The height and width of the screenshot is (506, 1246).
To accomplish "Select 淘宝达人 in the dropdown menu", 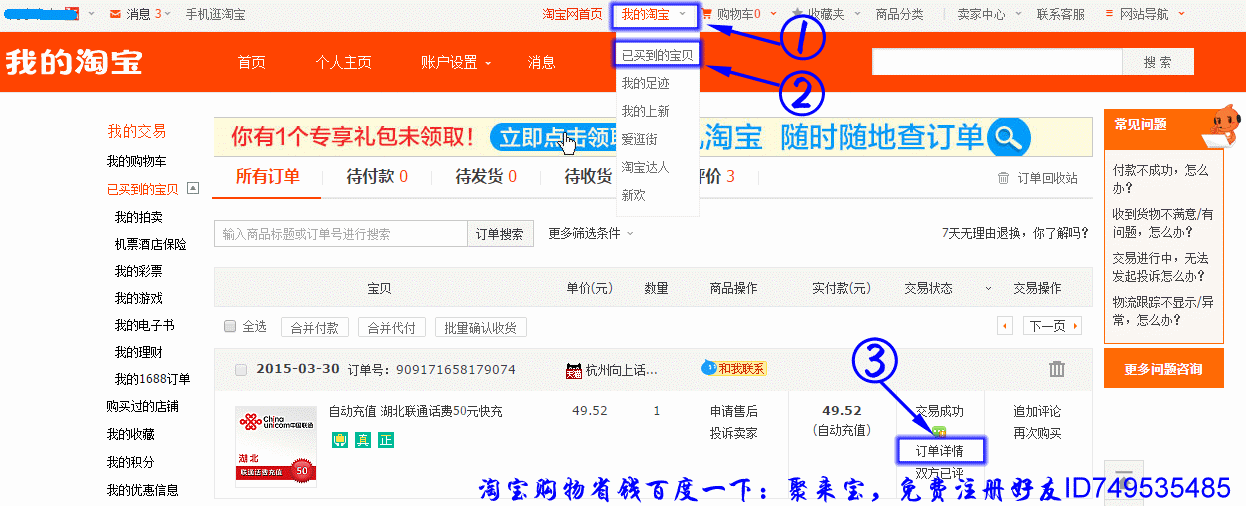I will (645, 167).
